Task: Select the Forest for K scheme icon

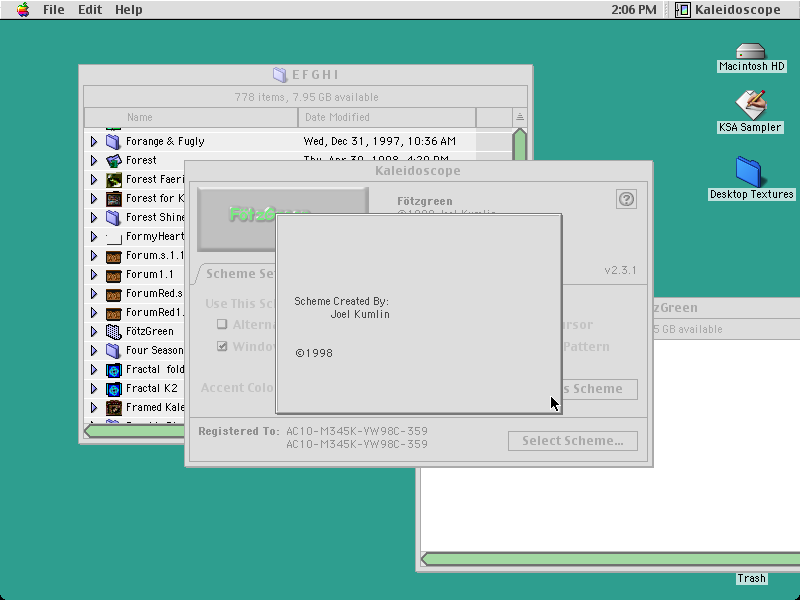Action: 113,198
